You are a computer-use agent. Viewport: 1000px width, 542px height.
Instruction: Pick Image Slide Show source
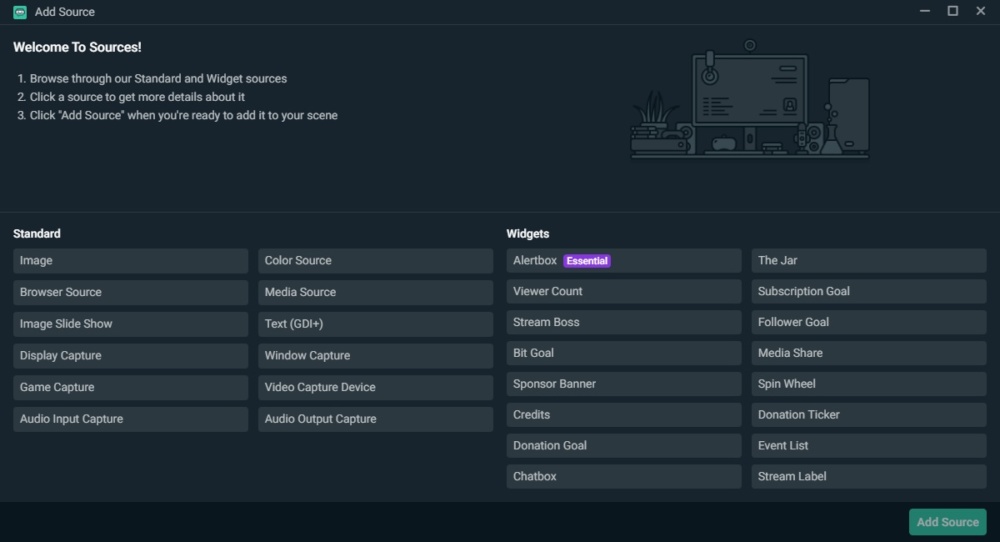click(x=130, y=324)
